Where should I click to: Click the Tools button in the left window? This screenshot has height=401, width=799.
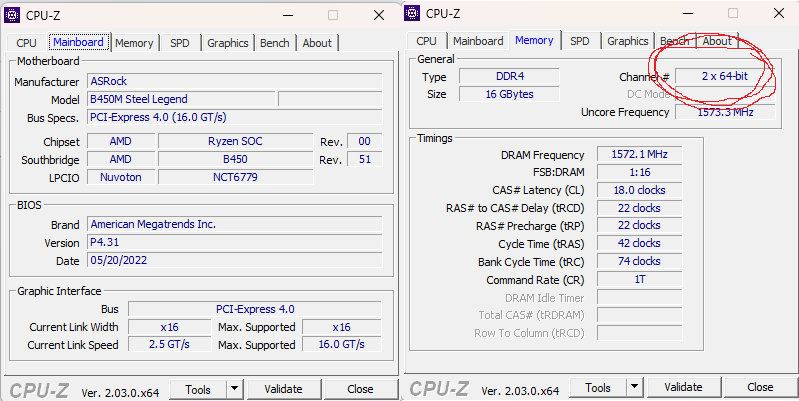click(198, 390)
